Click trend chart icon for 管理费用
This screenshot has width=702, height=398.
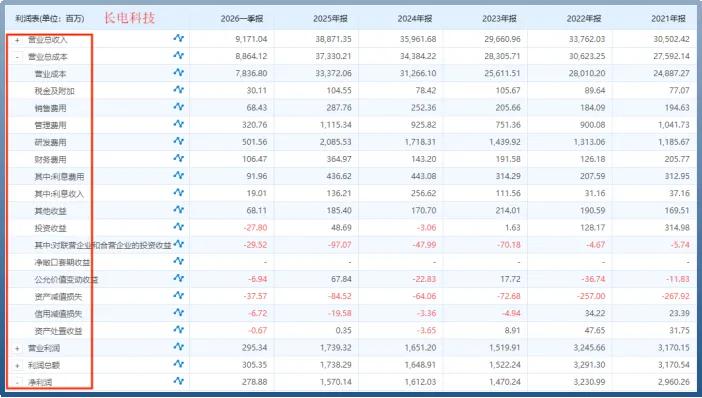(x=179, y=124)
